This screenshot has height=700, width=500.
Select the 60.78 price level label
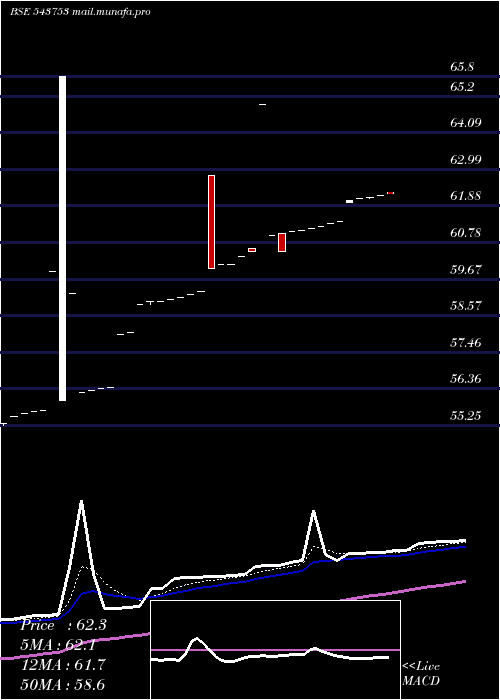466,233
